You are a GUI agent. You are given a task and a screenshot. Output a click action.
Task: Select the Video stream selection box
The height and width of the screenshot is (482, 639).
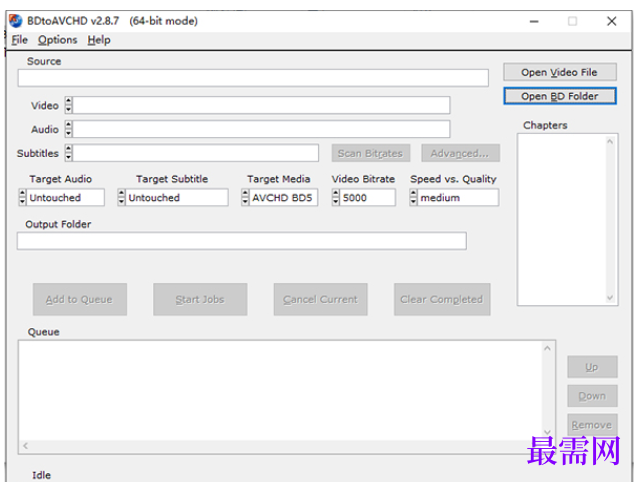(261, 105)
